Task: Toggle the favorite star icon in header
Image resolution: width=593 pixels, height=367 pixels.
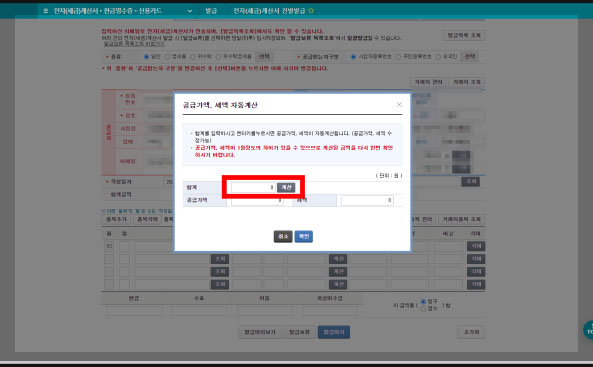Action: [311, 11]
